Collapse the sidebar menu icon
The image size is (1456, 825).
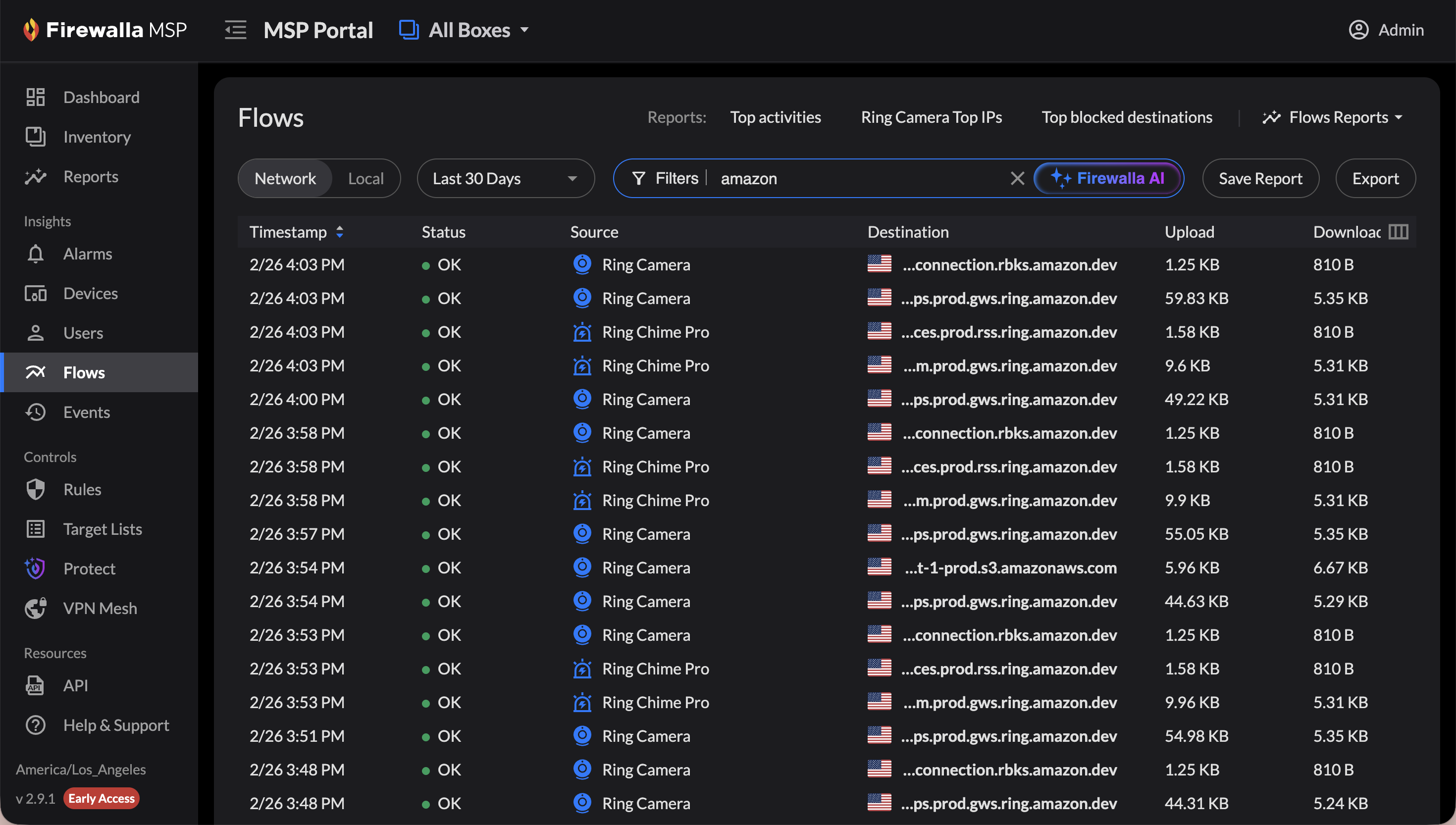[x=235, y=30]
